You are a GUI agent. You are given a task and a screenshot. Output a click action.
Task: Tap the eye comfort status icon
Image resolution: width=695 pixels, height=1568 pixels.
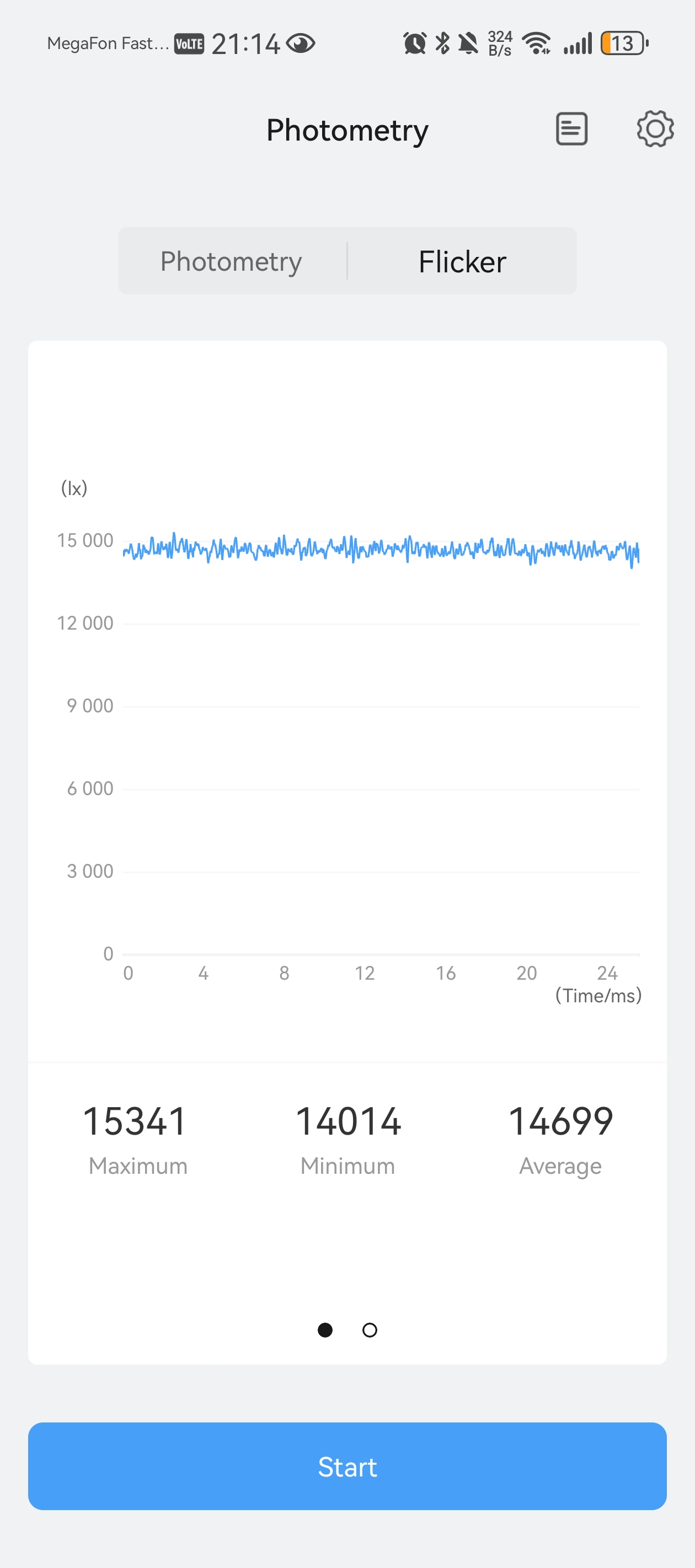click(x=300, y=44)
